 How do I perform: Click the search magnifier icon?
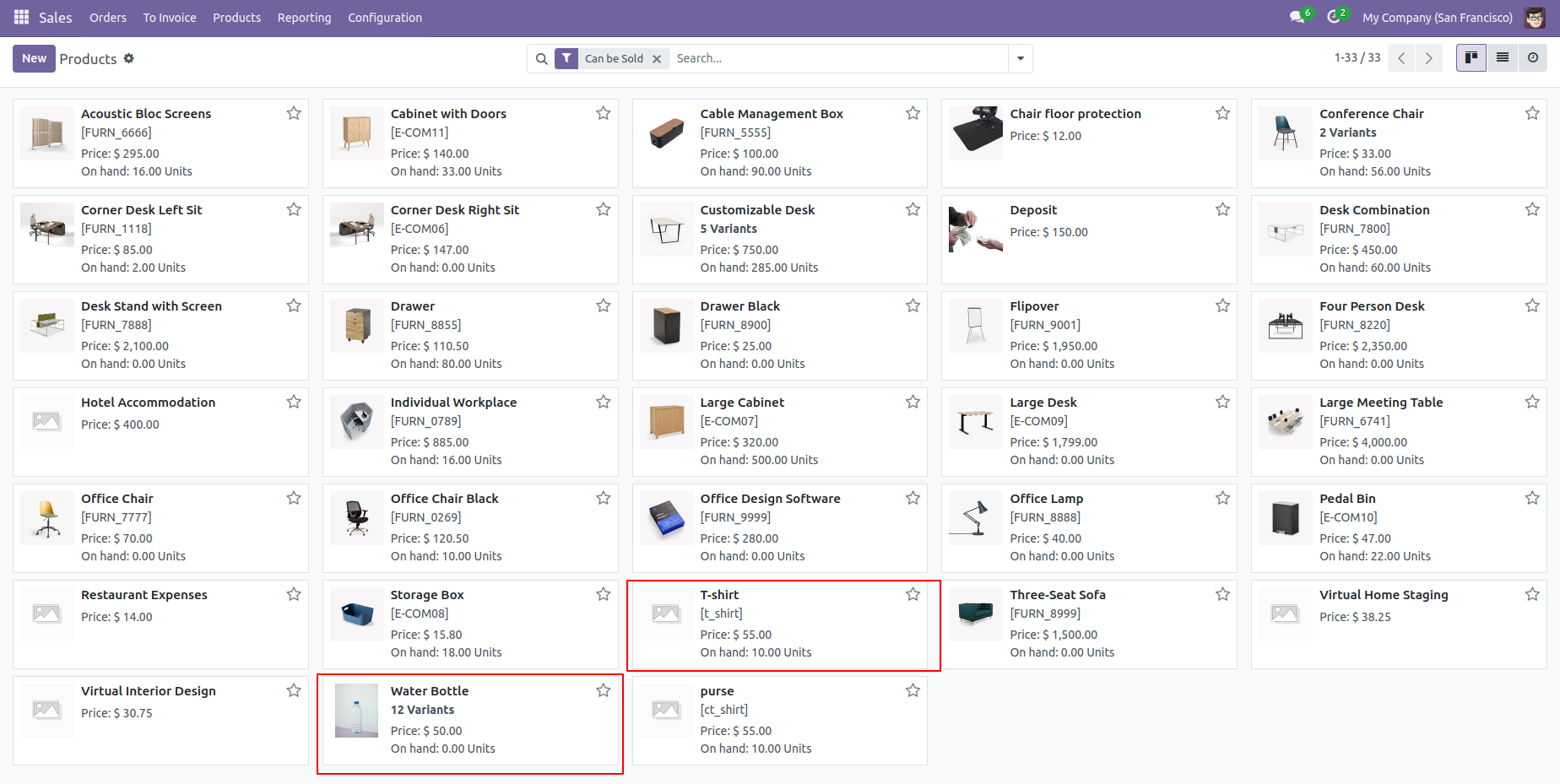coord(541,58)
